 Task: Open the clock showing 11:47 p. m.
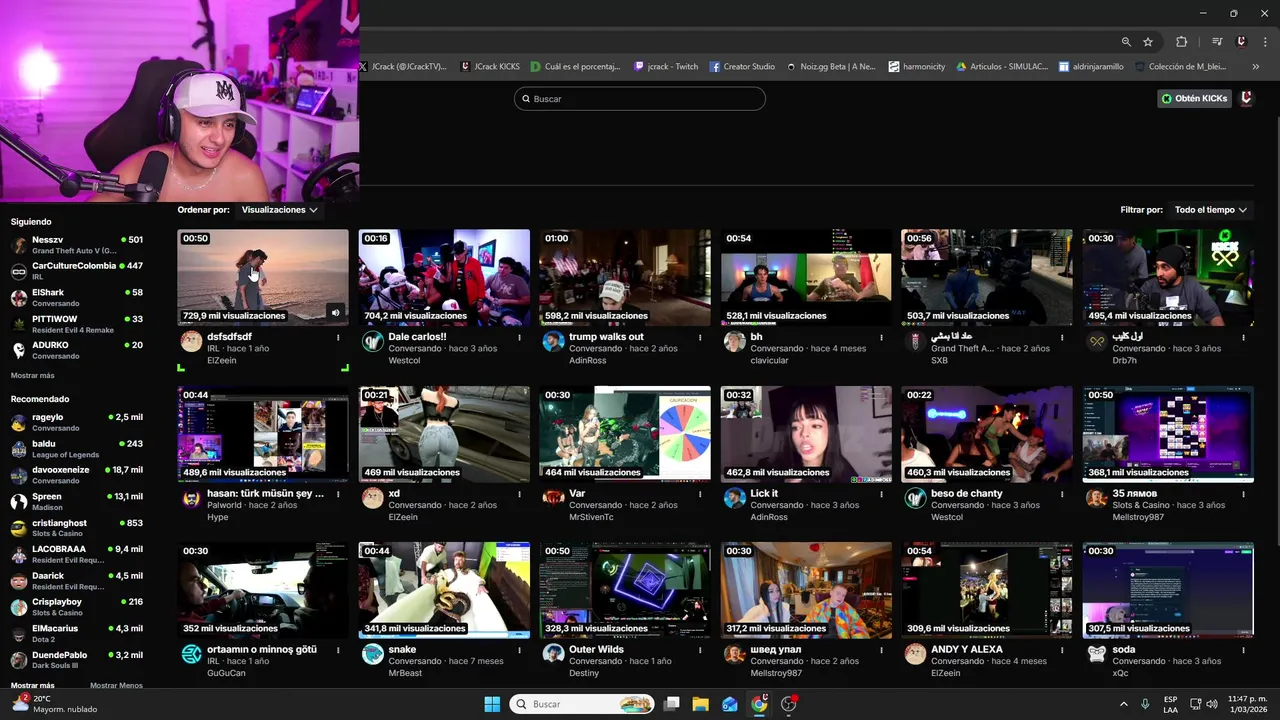tap(1247, 704)
